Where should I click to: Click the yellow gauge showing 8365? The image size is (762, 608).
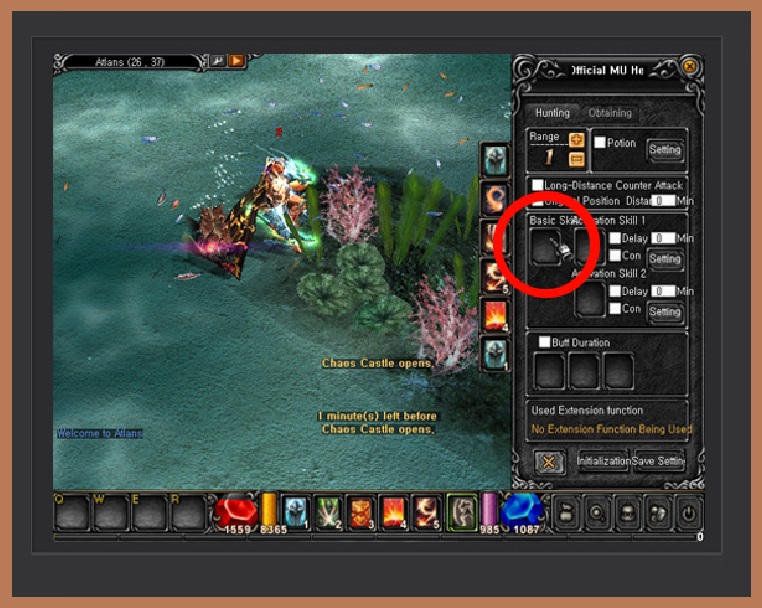point(269,512)
